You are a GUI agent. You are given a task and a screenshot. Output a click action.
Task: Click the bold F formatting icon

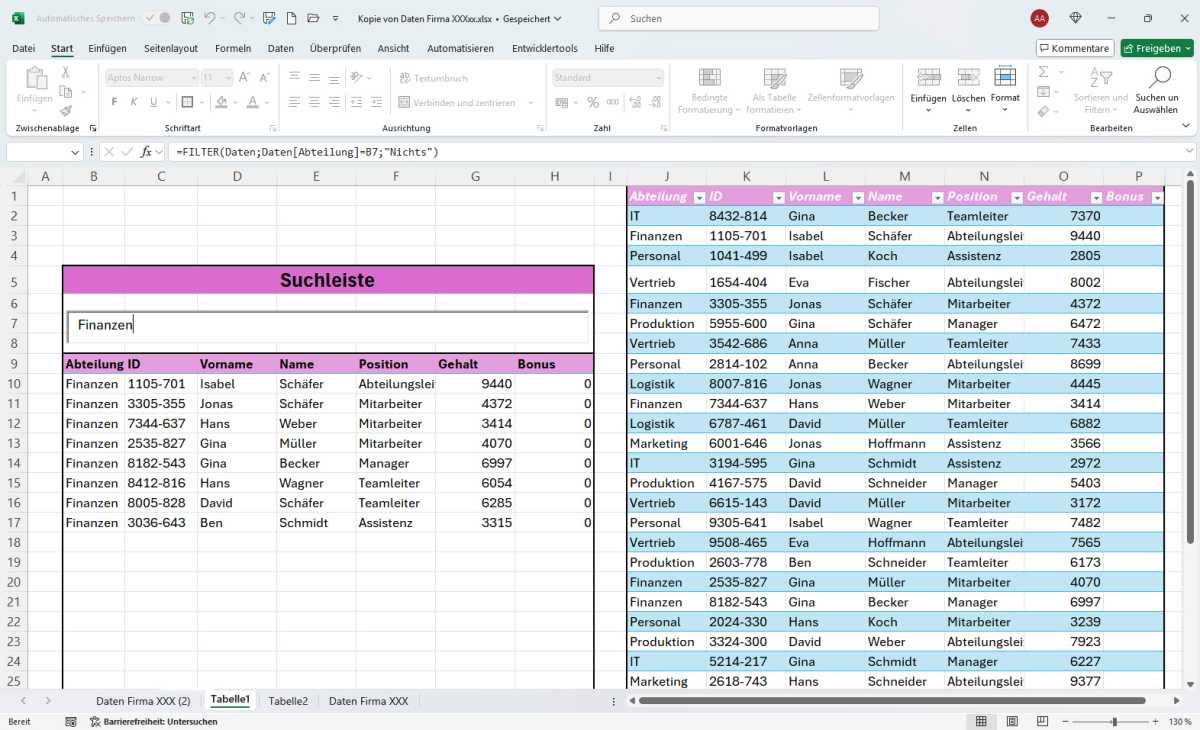tap(114, 102)
